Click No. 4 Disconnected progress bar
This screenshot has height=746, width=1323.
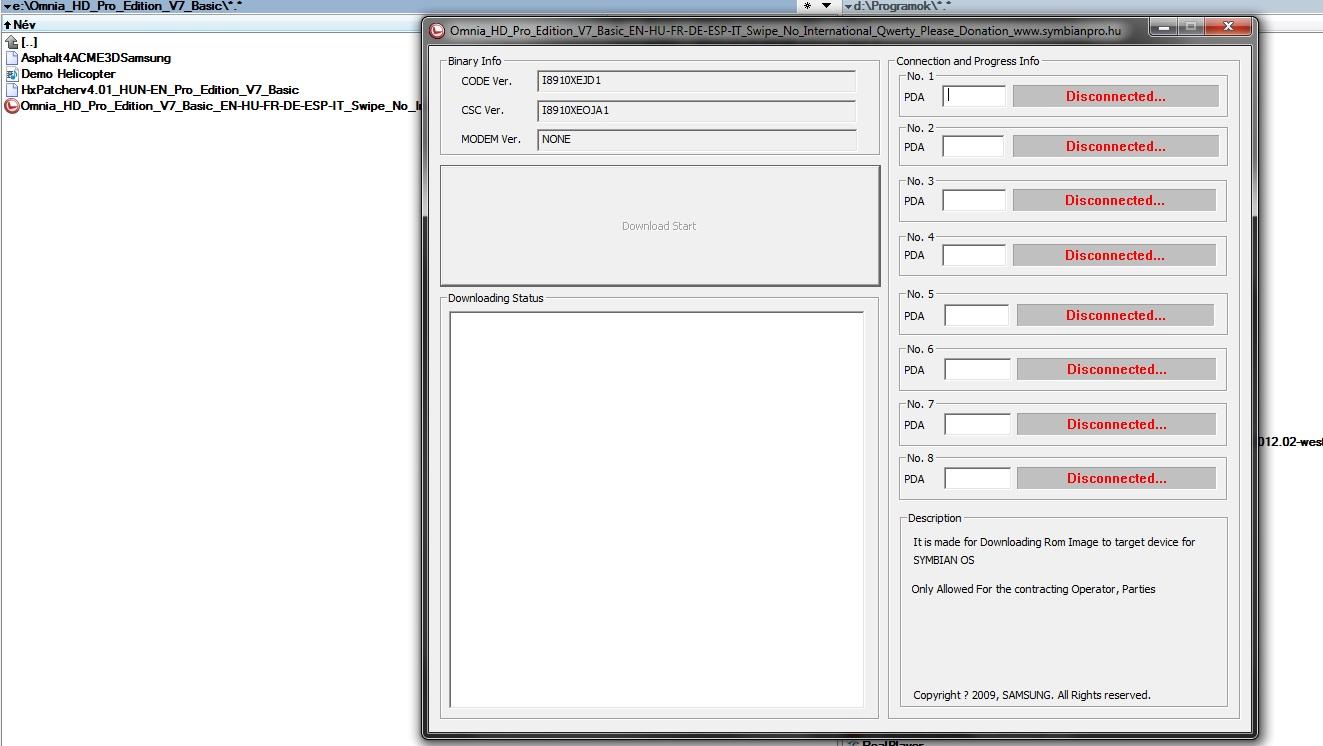point(1115,255)
